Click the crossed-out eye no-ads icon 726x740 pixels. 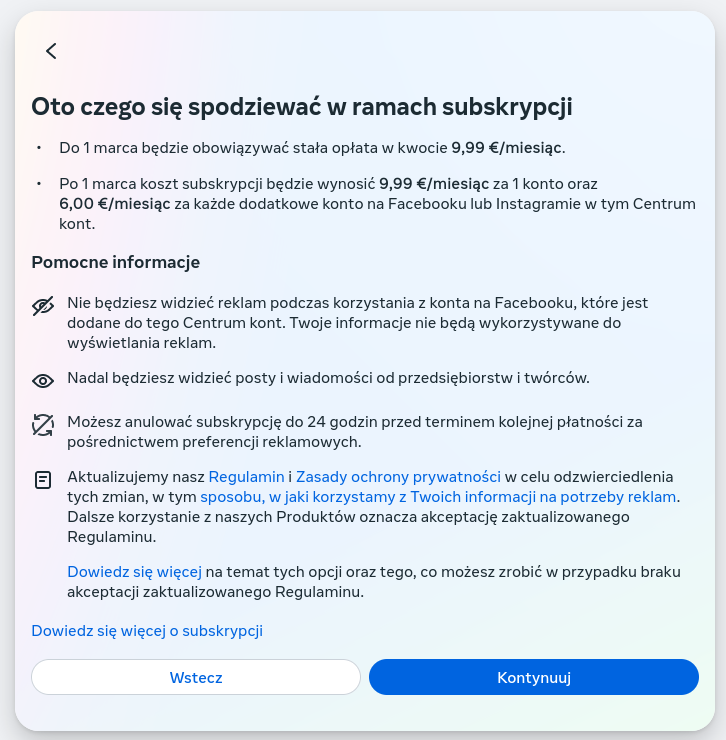pos(43,307)
